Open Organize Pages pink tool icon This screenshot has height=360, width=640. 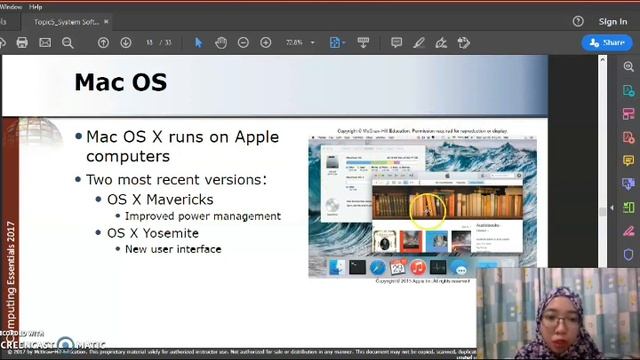point(629,114)
